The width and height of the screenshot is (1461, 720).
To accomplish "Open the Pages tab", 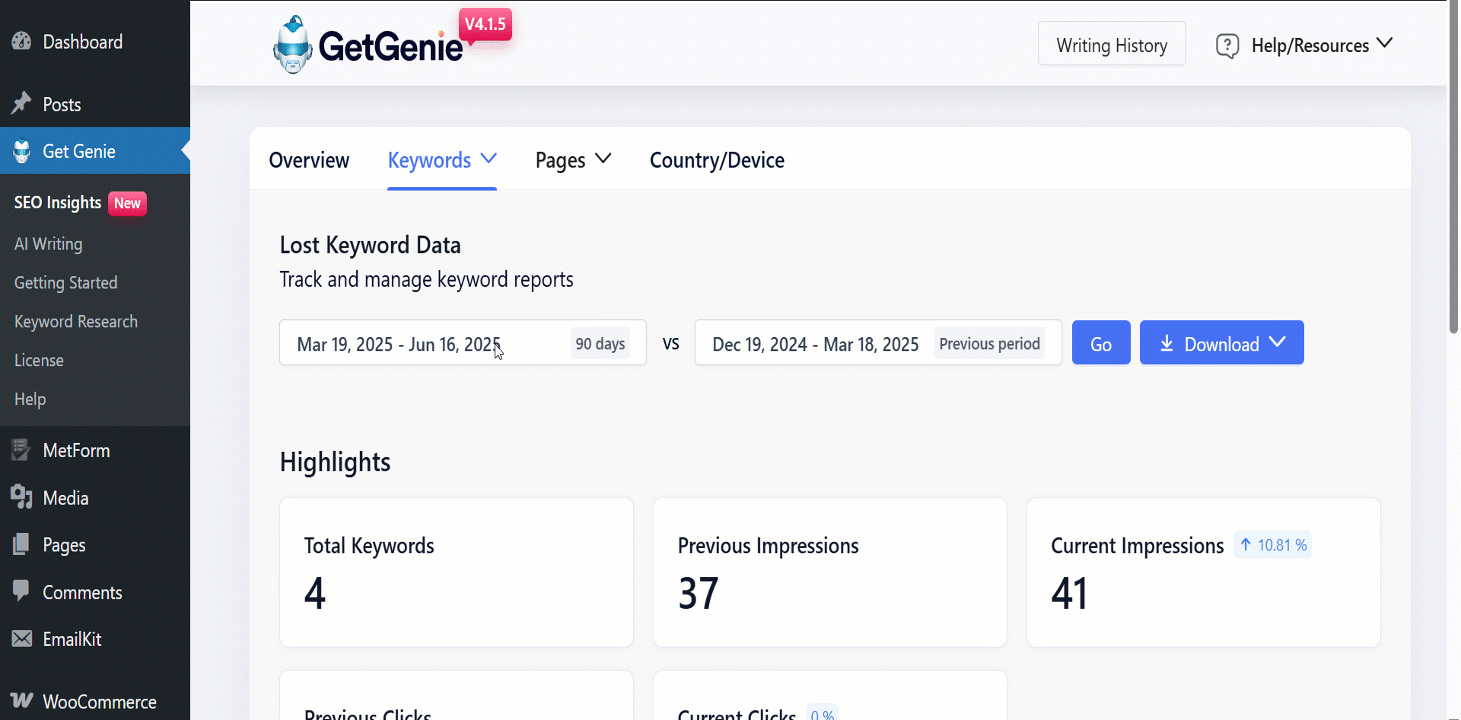I will click(560, 160).
